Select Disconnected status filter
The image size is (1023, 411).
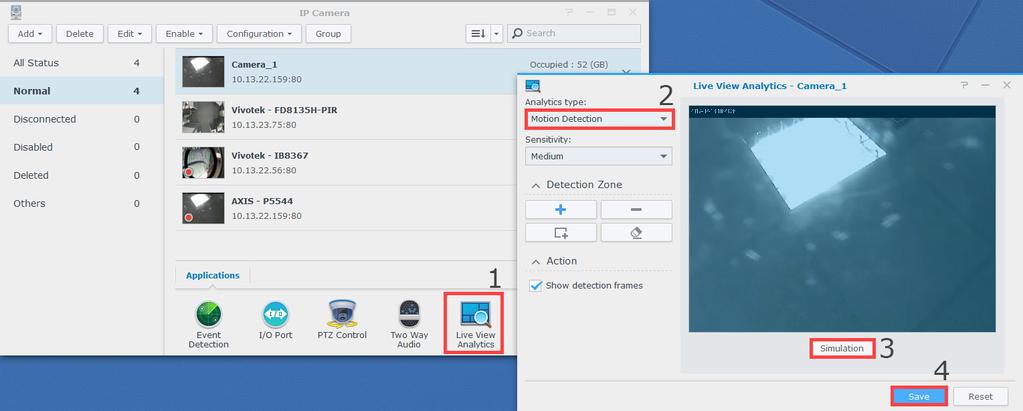(x=82, y=119)
